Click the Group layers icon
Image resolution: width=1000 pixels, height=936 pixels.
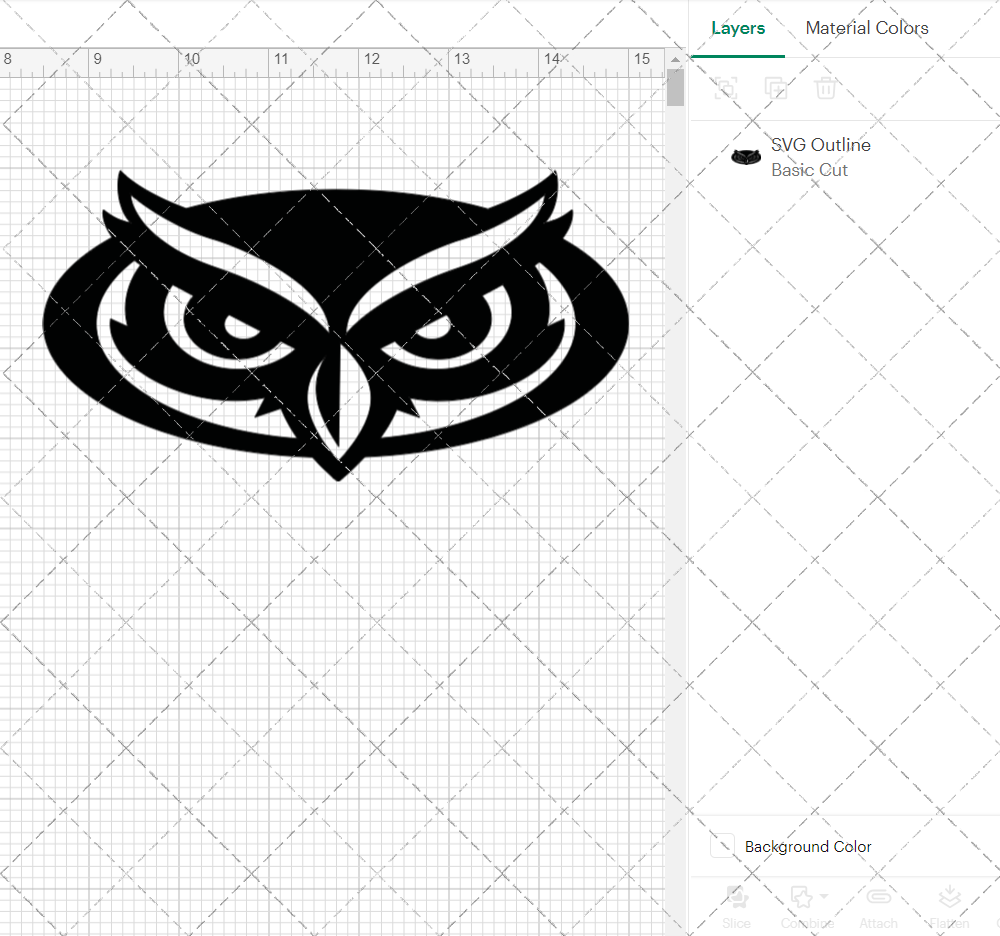[x=726, y=88]
